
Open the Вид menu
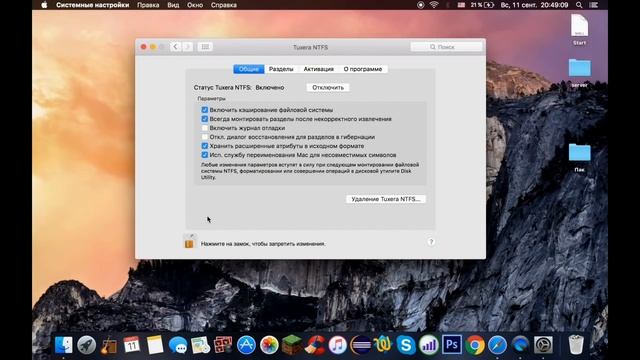coord(173,5)
